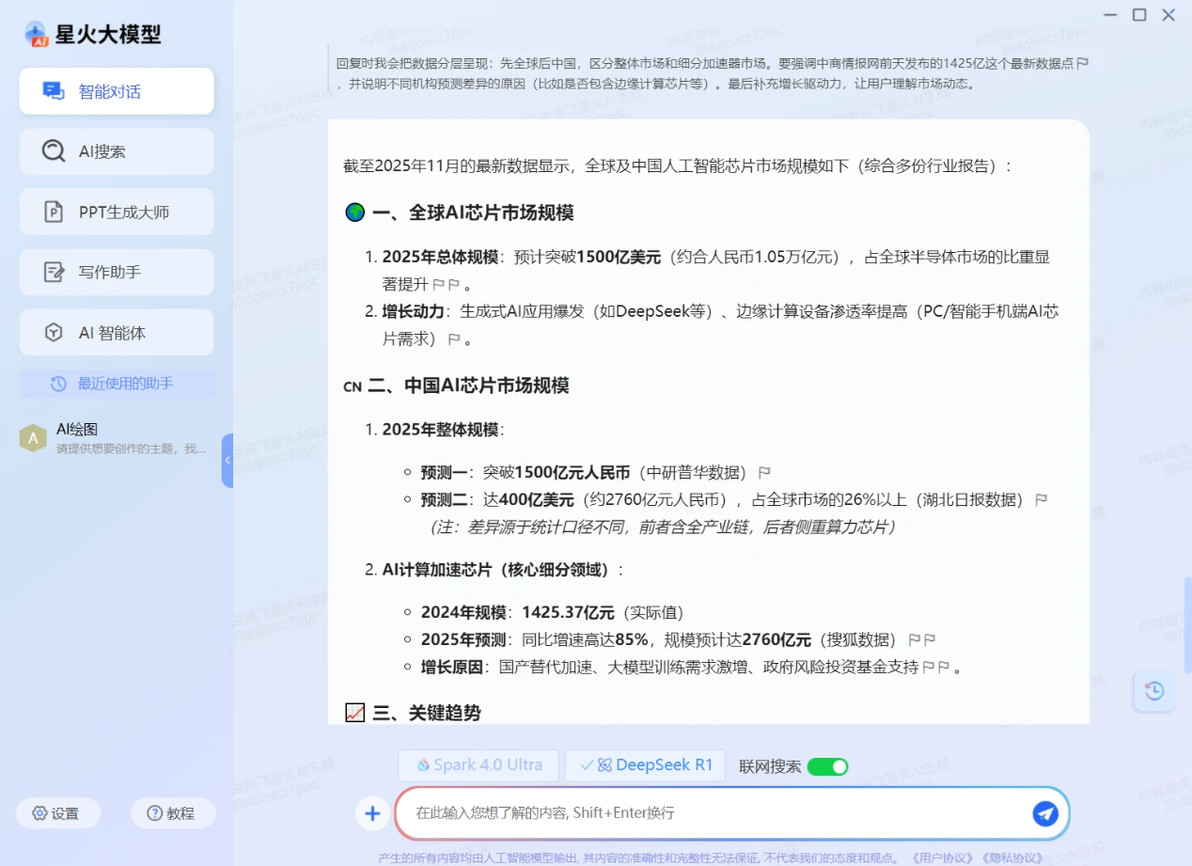Screen dimensions: 1192x866
Task: Click the second citation flag after 政府风险投资基金支持
Action: tap(943, 668)
